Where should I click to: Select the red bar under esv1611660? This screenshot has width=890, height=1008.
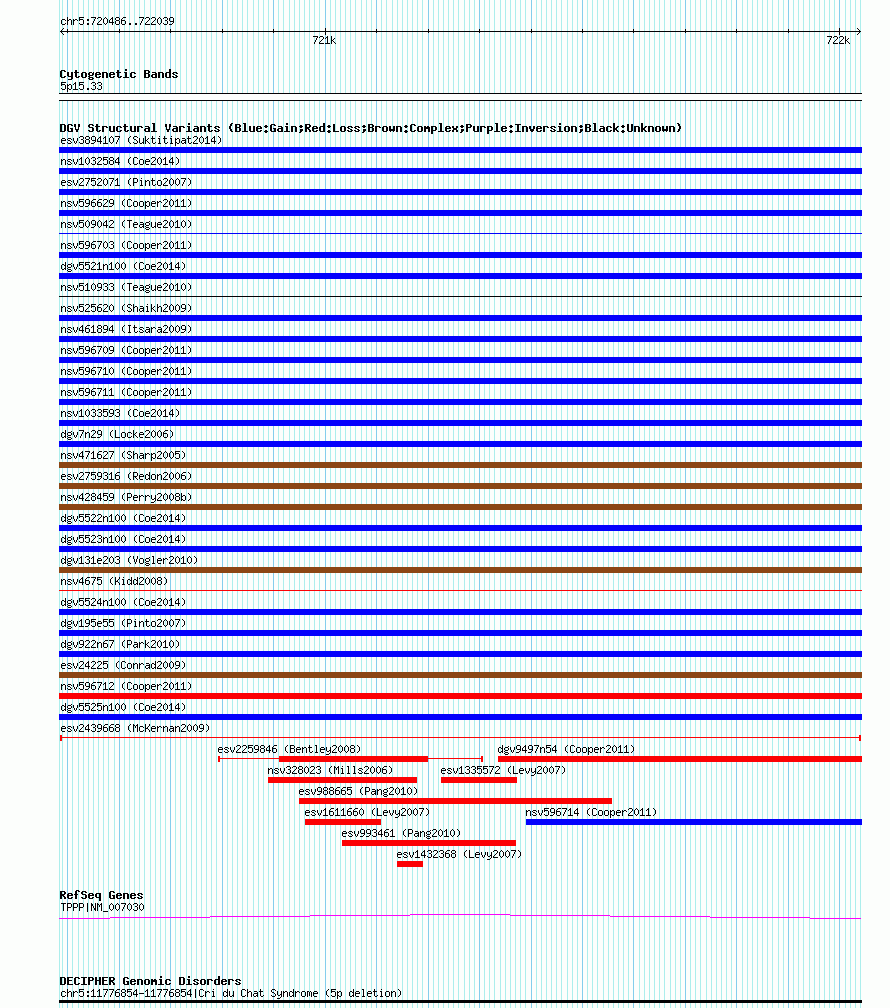tap(343, 822)
